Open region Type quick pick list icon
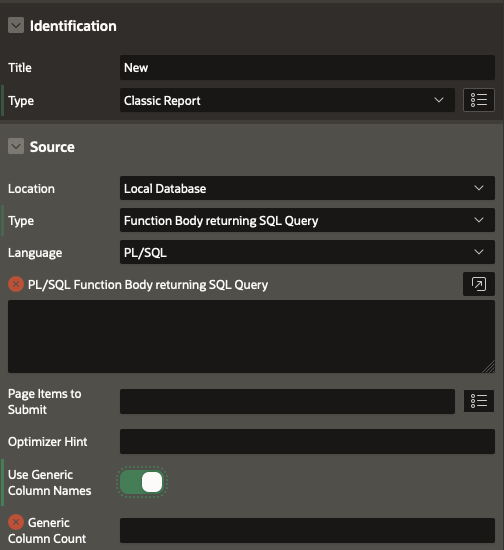504x550 pixels. point(479,100)
